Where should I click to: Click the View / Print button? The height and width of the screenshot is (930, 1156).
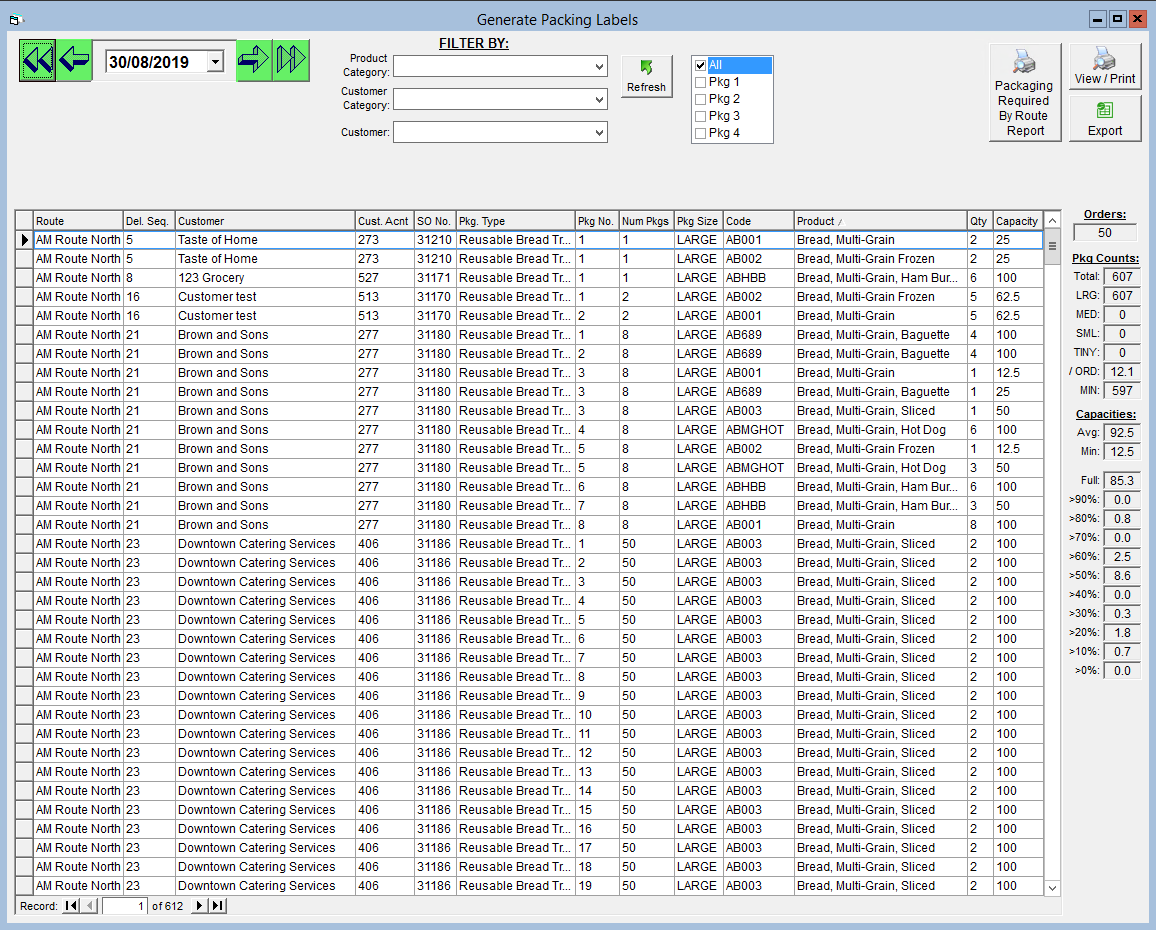(1104, 67)
